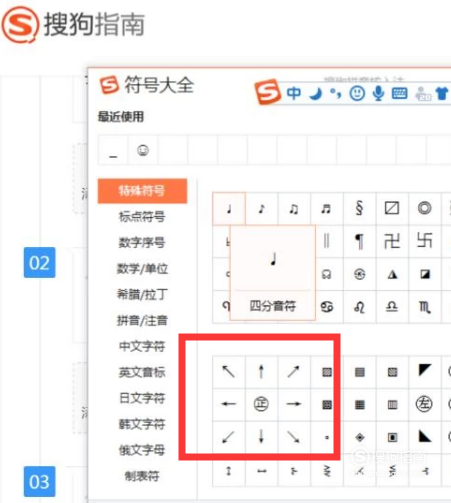Insert the pilcrow paragraph symbol ¶
Viewport: 451px width, 503px height.
click(359, 241)
